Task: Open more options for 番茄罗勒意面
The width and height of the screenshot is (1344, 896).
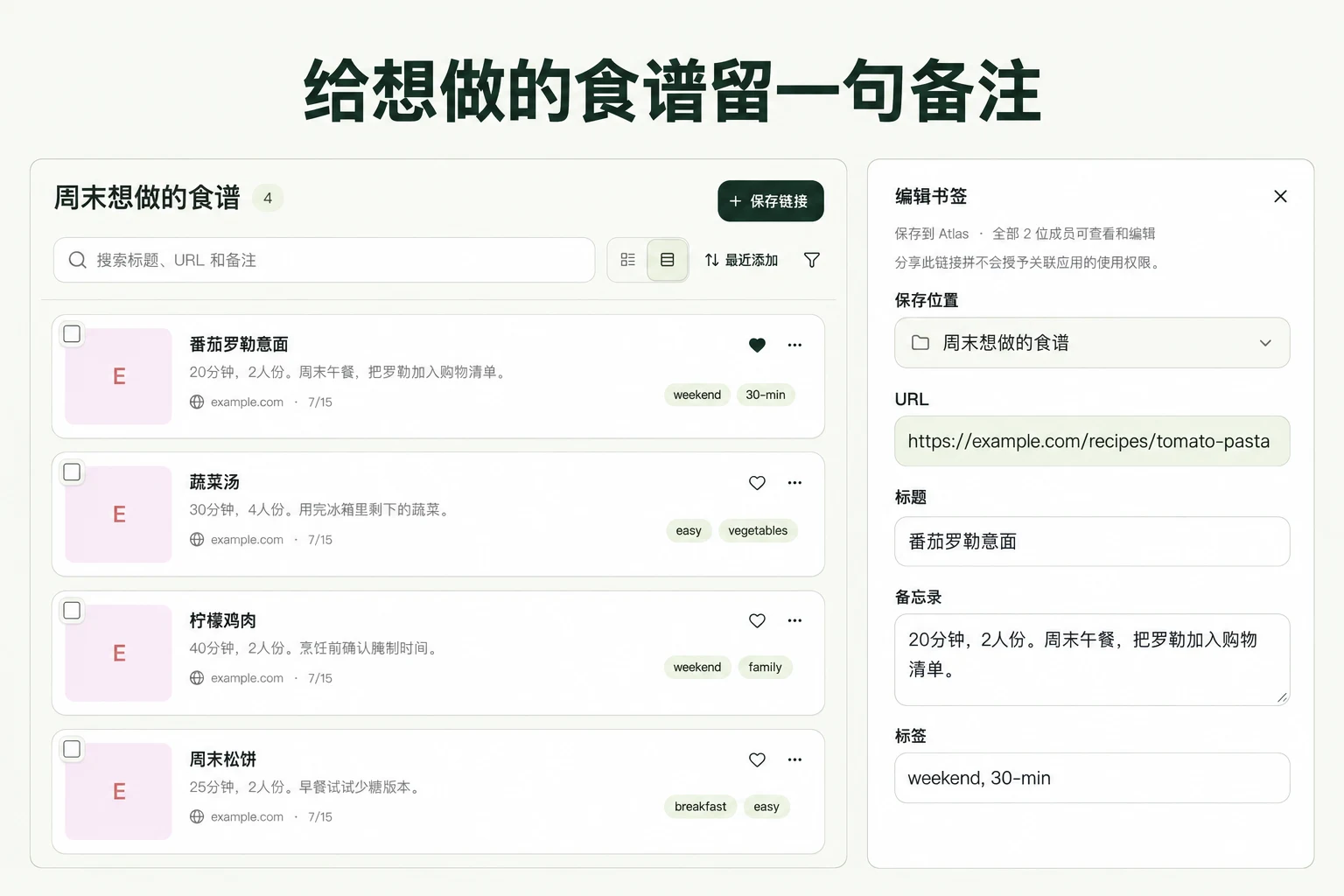Action: (794, 345)
